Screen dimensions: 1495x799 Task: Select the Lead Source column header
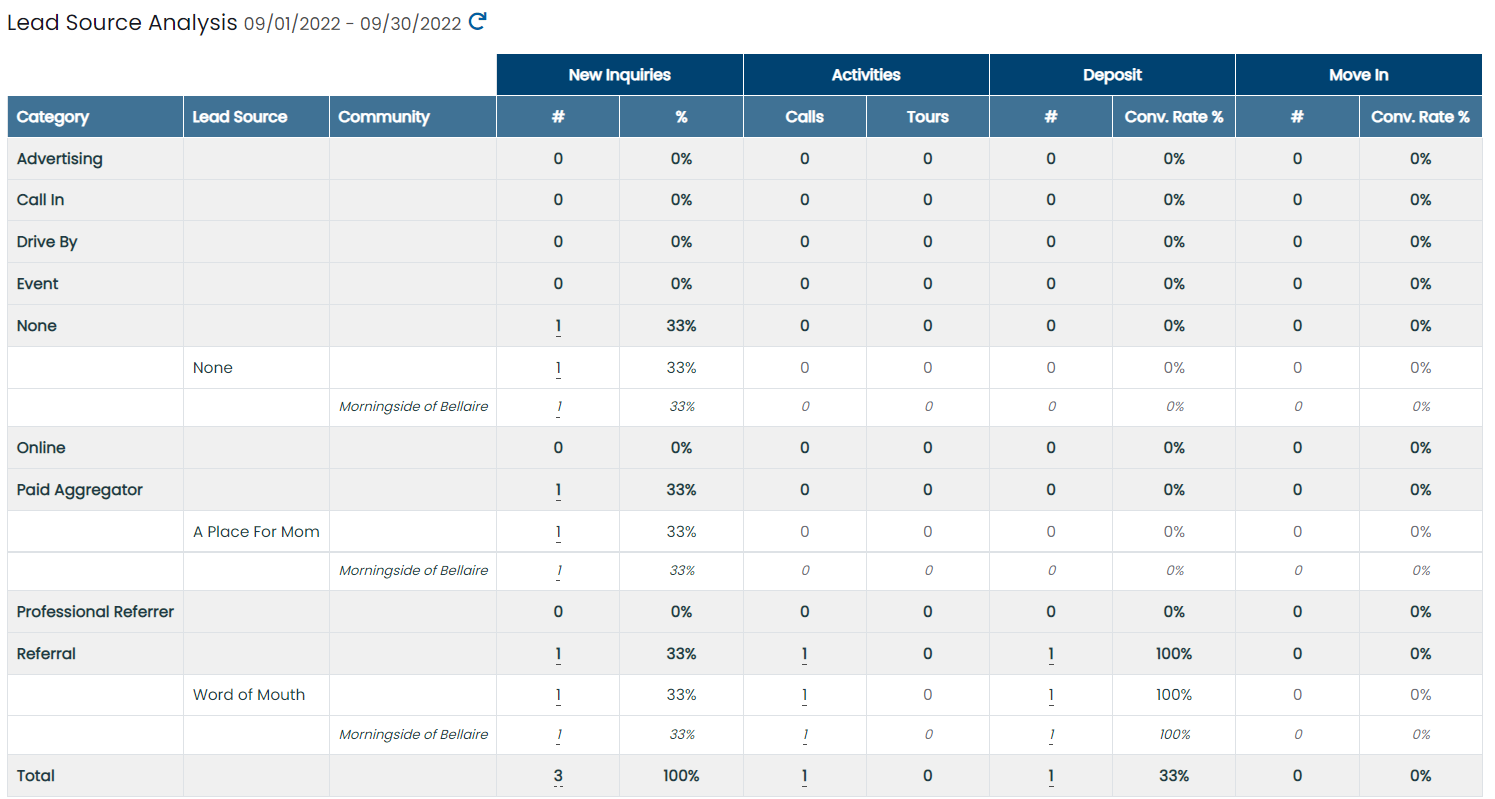(x=240, y=117)
